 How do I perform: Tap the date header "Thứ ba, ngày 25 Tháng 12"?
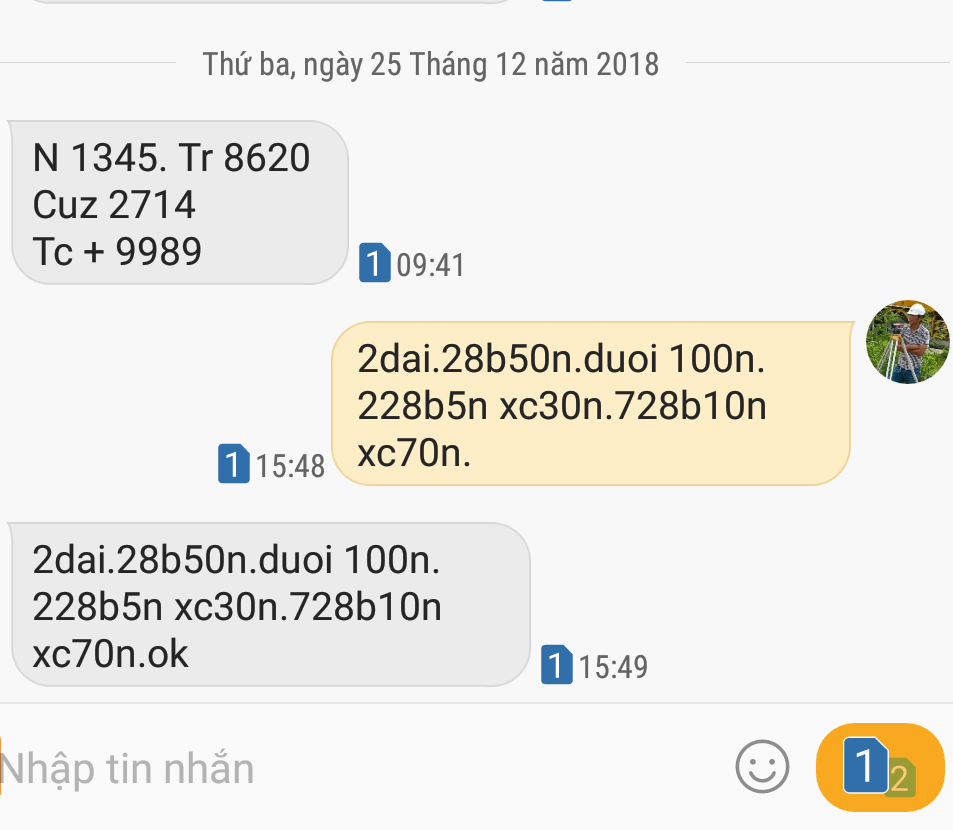tap(430, 64)
